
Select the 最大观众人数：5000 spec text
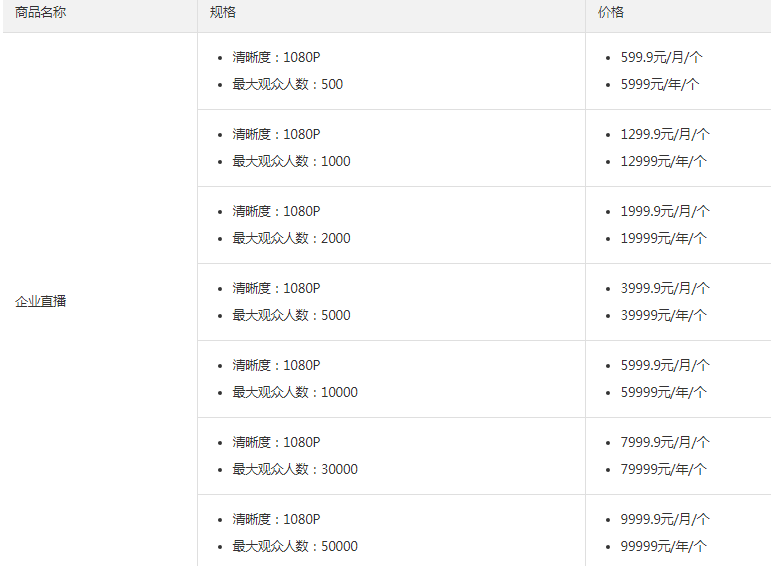292,315
